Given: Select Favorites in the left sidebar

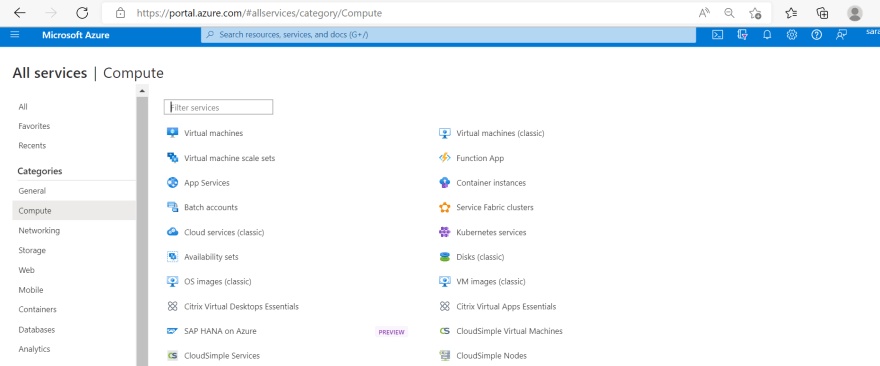Looking at the screenshot, I should click(x=34, y=126).
